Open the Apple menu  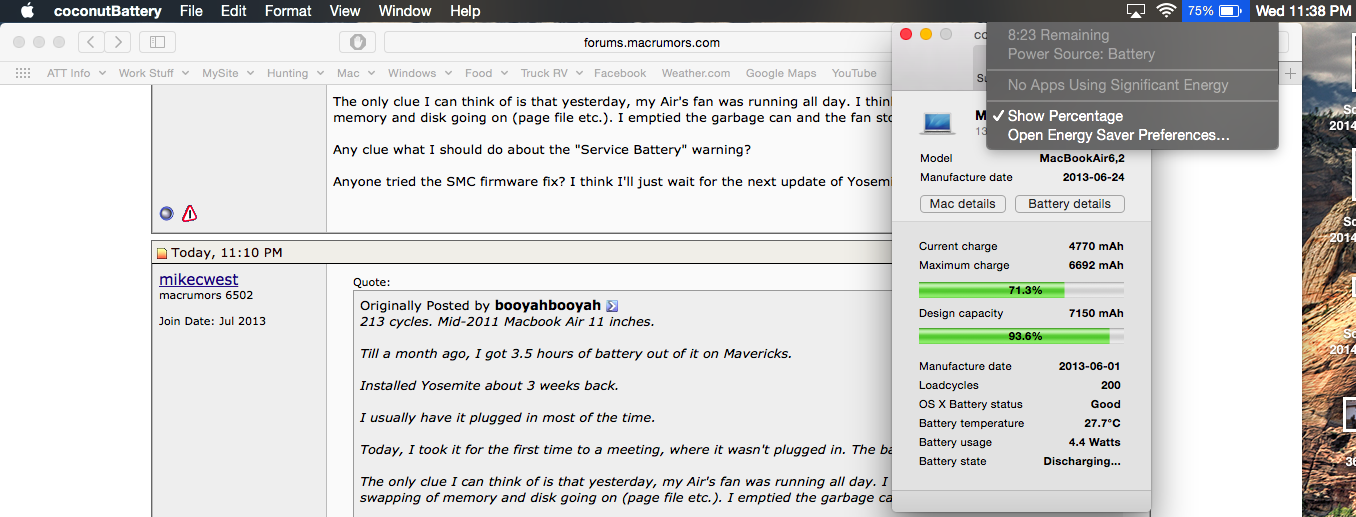27,11
